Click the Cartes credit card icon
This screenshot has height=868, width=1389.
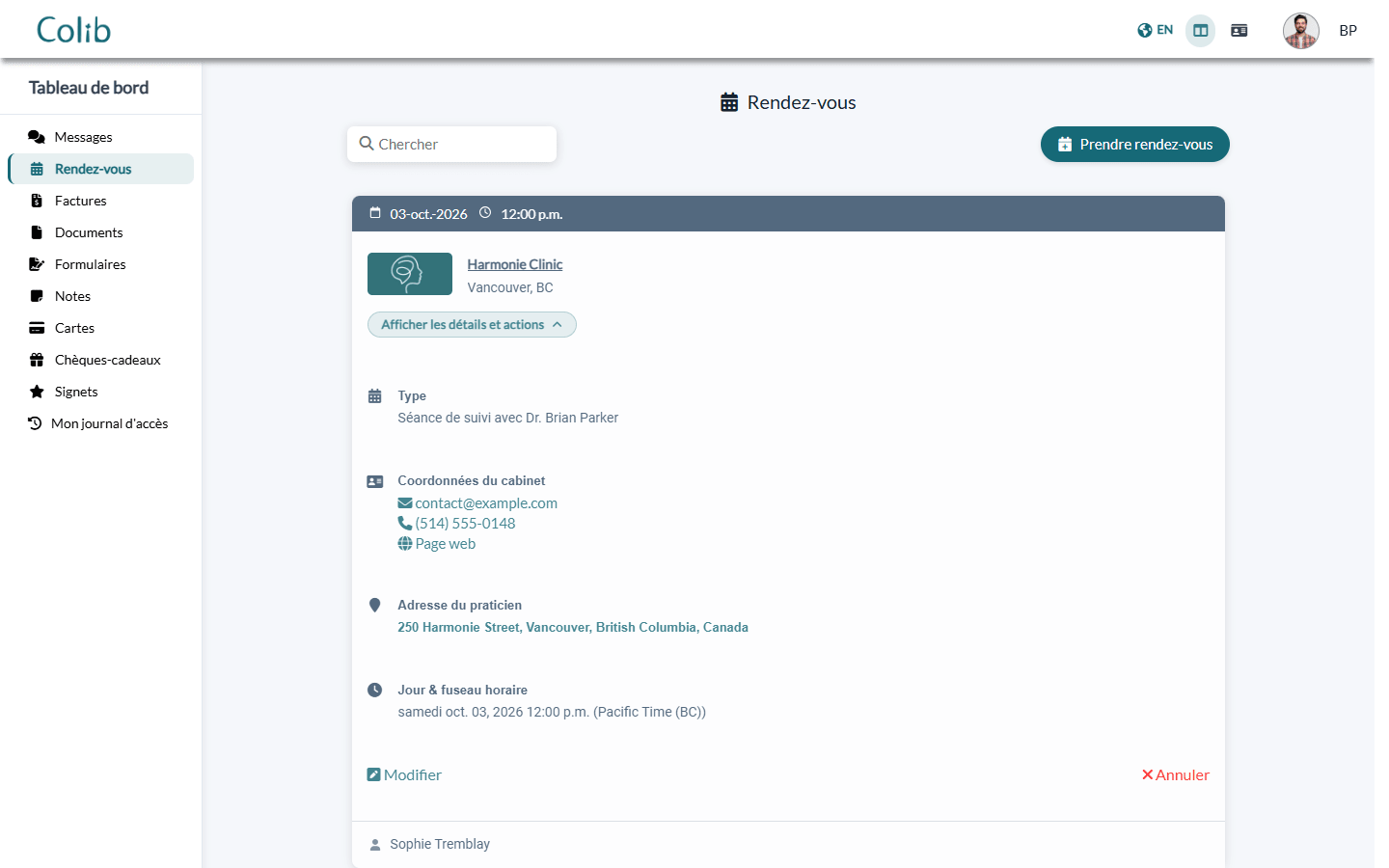(x=37, y=328)
